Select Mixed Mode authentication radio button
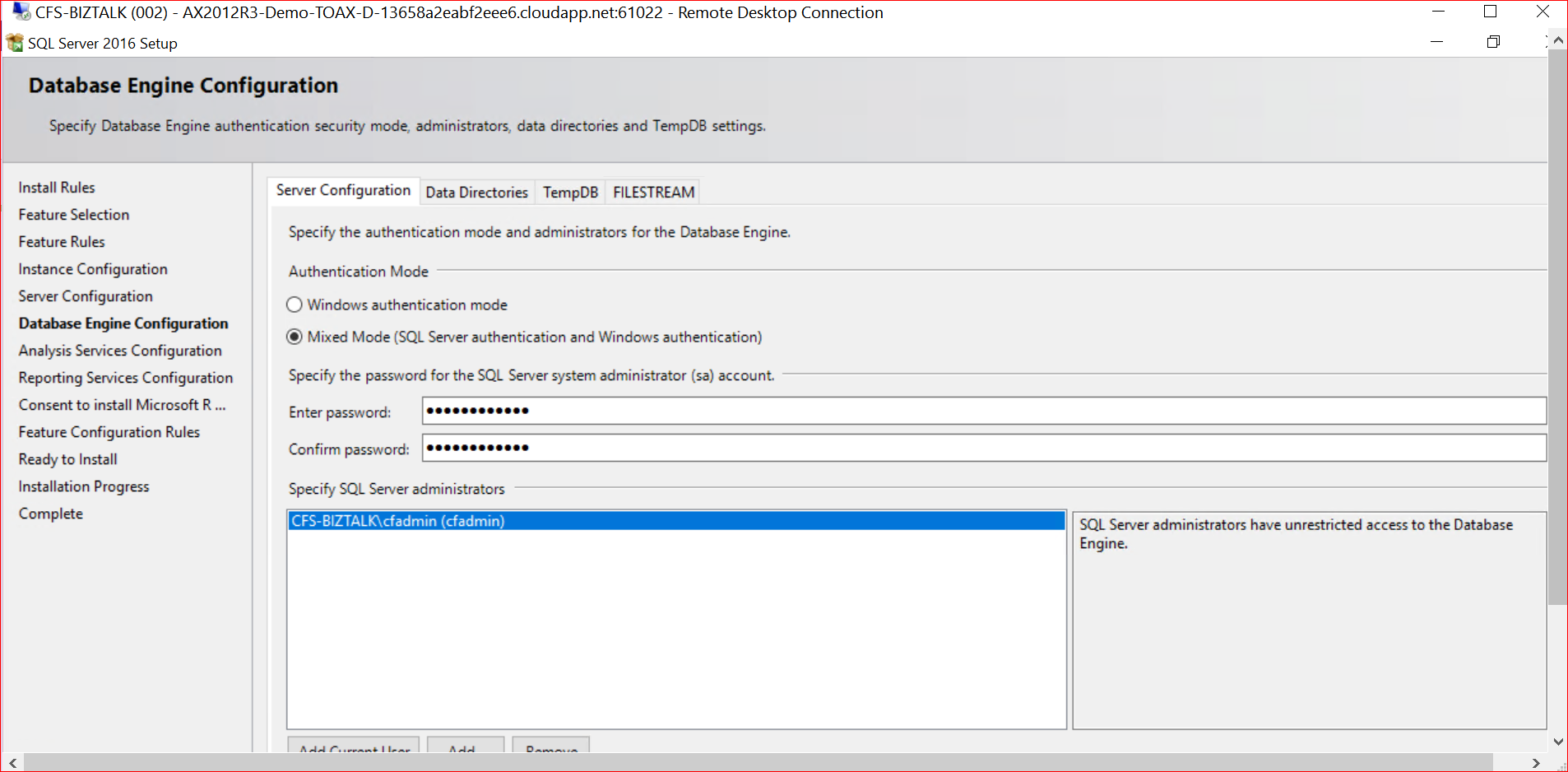This screenshot has height=772, width=1568. coord(295,337)
